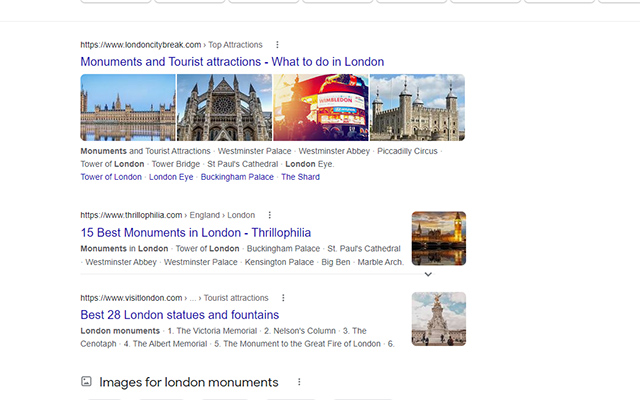Click Kensington Palace in Thrillophilia snippet
The height and width of the screenshot is (400, 640).
coord(279,262)
